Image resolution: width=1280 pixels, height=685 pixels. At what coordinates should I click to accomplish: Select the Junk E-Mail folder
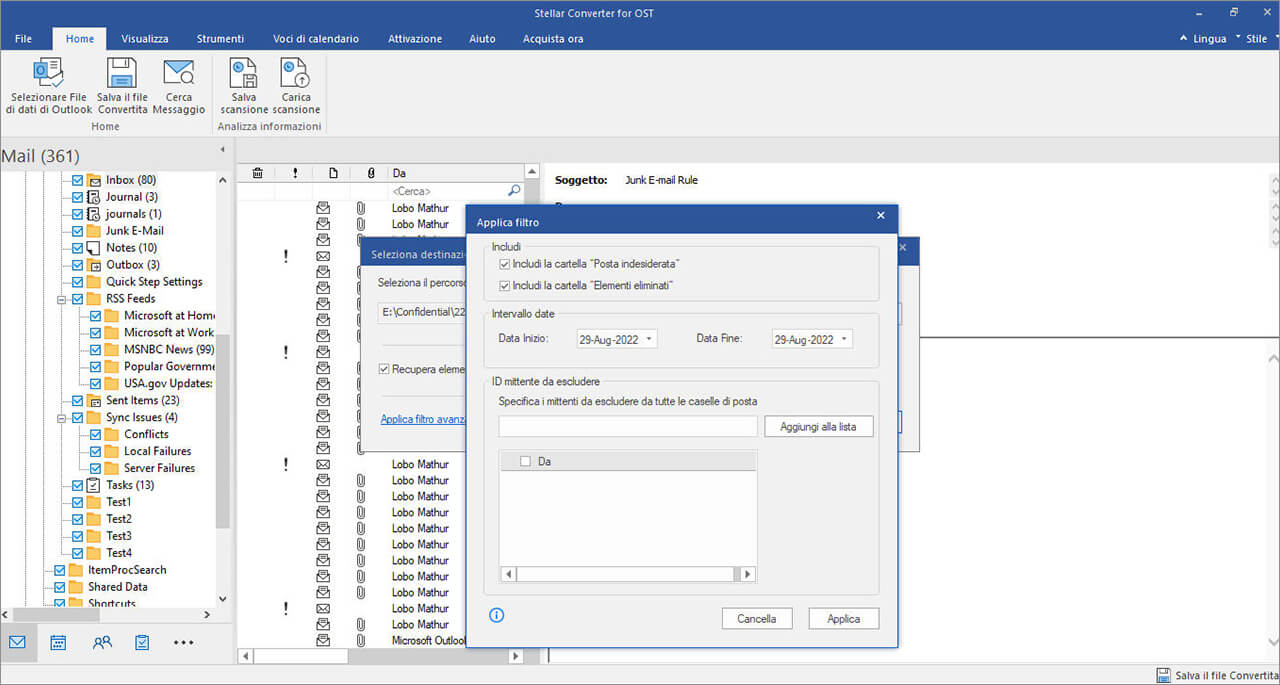pyautogui.click(x=134, y=231)
